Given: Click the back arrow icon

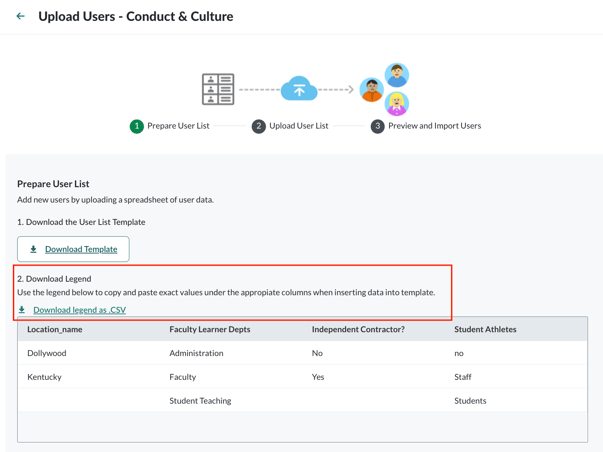Looking at the screenshot, I should click(20, 16).
